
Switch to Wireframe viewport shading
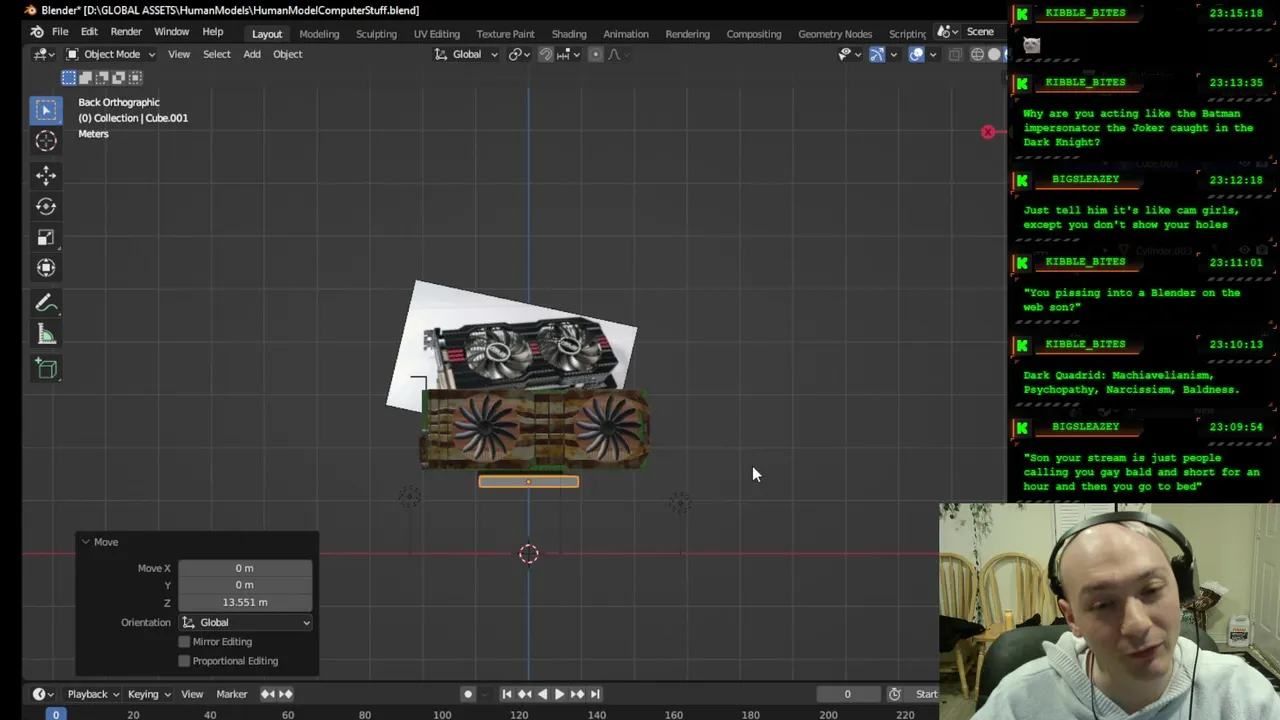pos(977,54)
